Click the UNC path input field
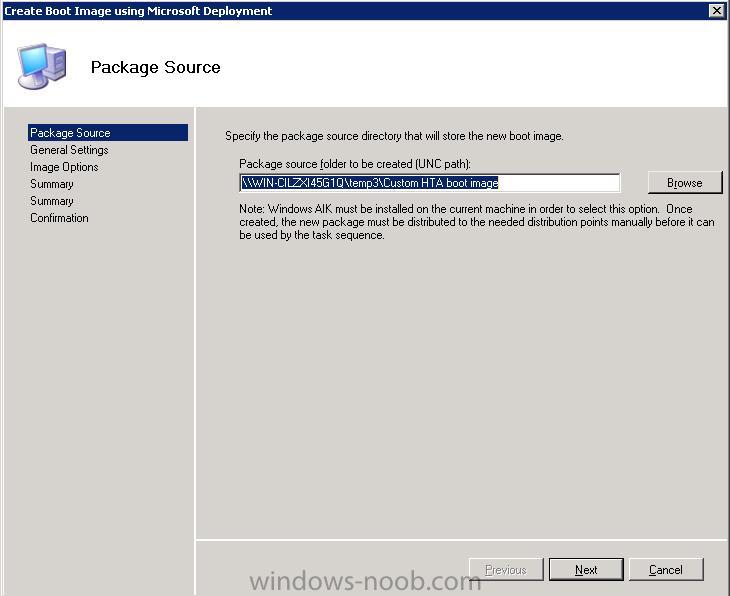Screen dimensions: 730x596 coord(429,183)
